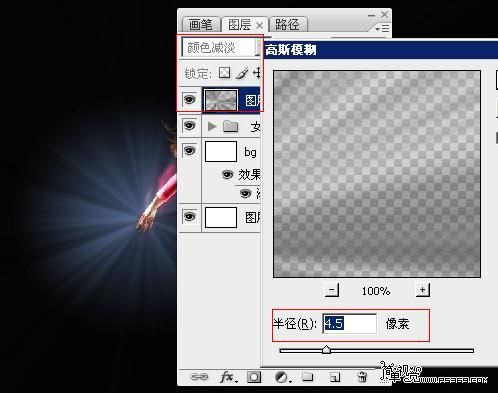
Task: Delete layer using trash icon
Action: click(362, 377)
